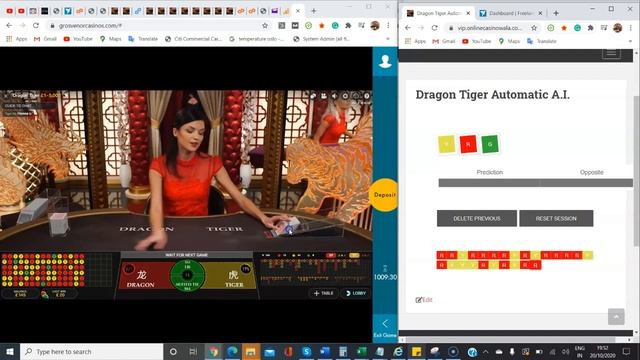
Task: Click the yellow Y result button
Action: [x=447, y=144]
